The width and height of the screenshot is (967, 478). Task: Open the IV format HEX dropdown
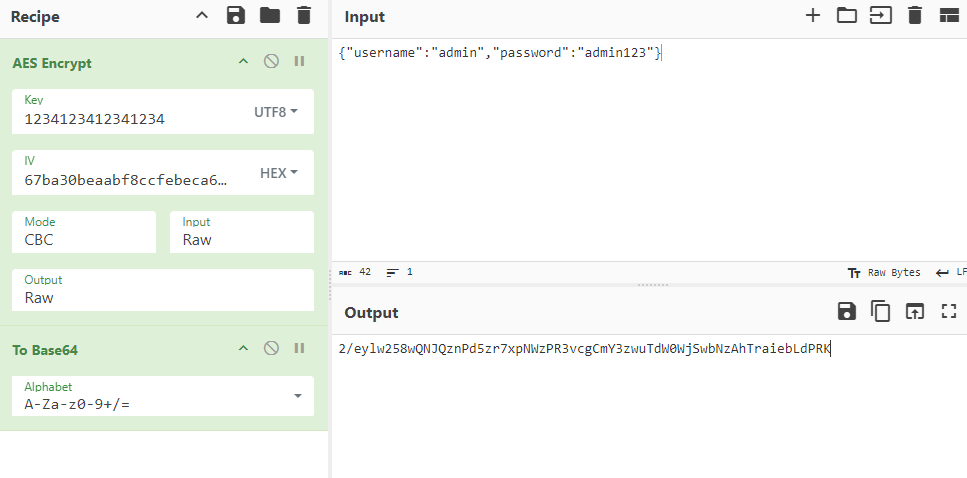pos(279,173)
